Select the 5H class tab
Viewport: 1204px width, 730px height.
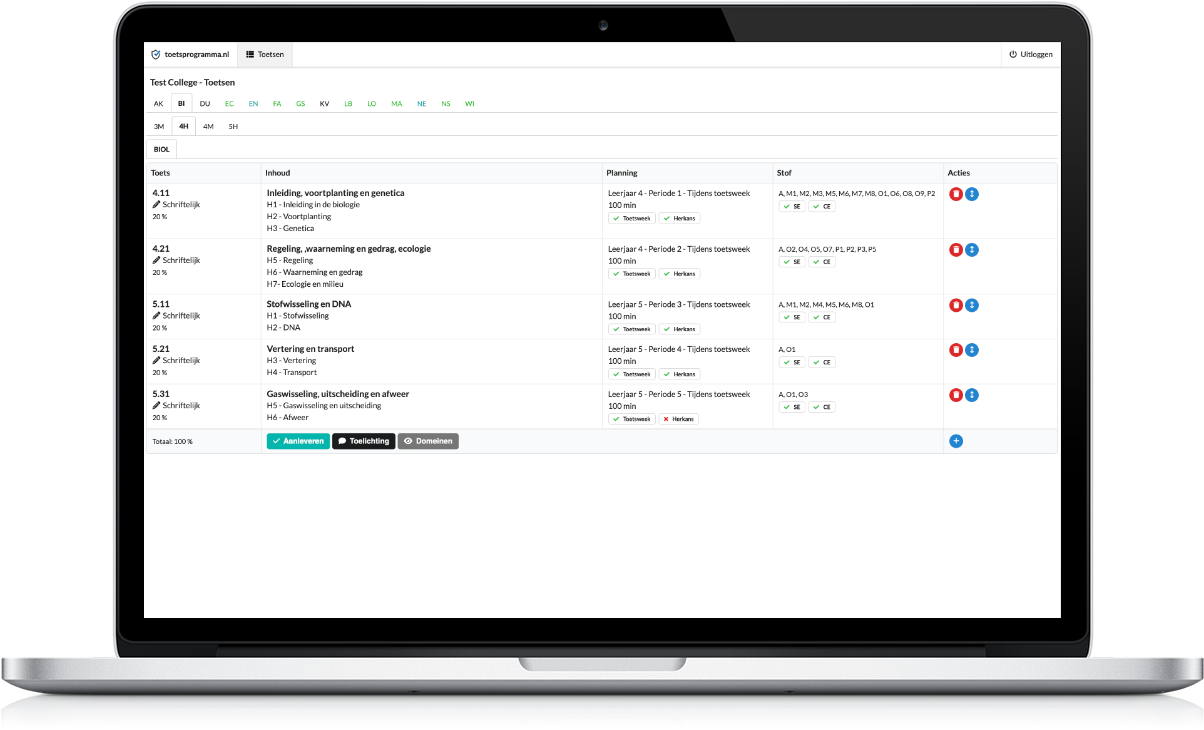(x=233, y=127)
